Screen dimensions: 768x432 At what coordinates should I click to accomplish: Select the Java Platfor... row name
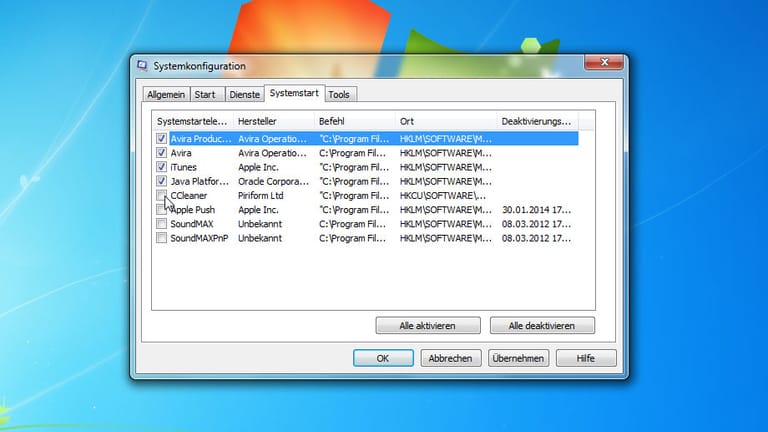pos(199,181)
